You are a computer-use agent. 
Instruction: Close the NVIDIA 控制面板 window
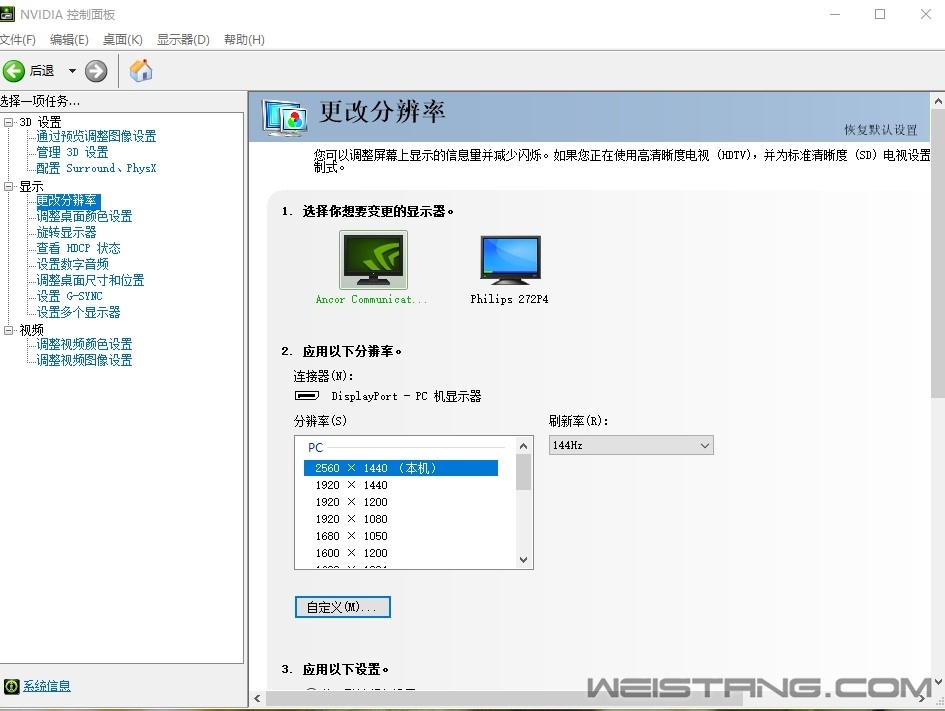coord(926,14)
